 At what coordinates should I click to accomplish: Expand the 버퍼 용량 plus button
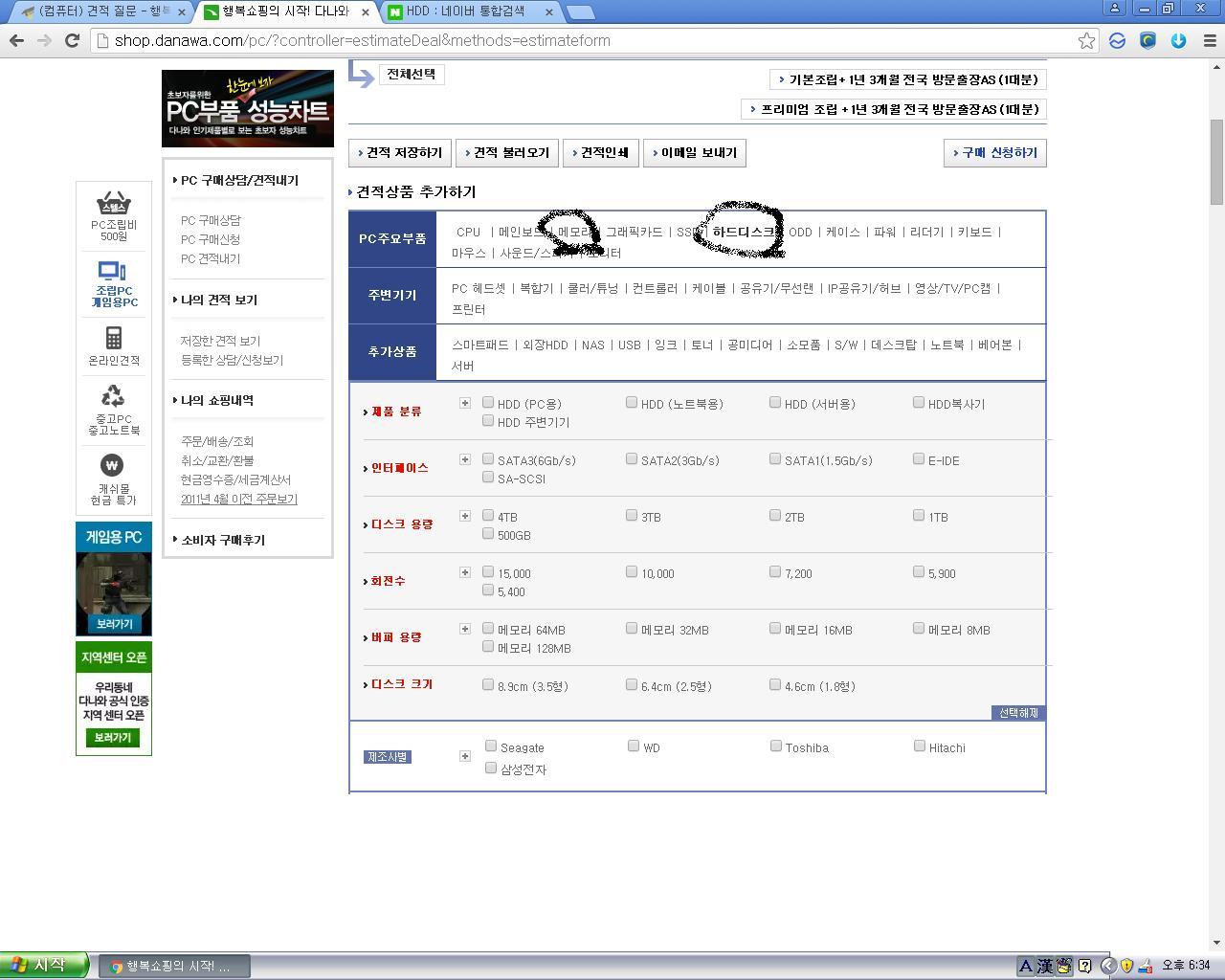tap(465, 629)
